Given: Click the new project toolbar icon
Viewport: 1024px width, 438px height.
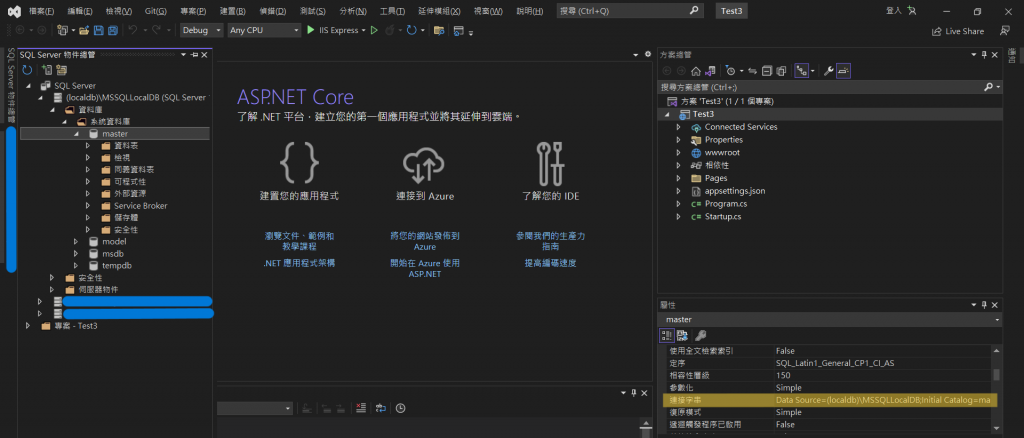Looking at the screenshot, I should coord(62,30).
